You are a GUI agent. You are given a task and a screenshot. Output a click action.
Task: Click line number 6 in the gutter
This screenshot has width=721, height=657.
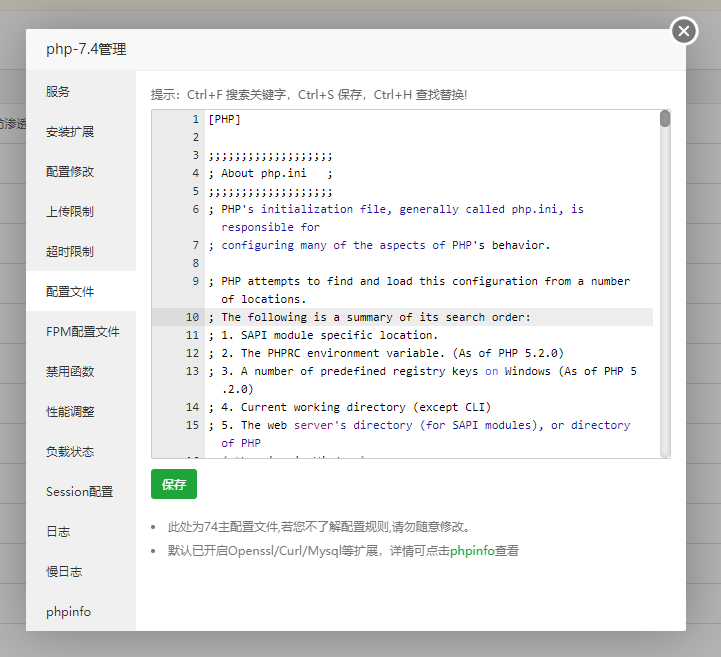[x=195, y=209]
